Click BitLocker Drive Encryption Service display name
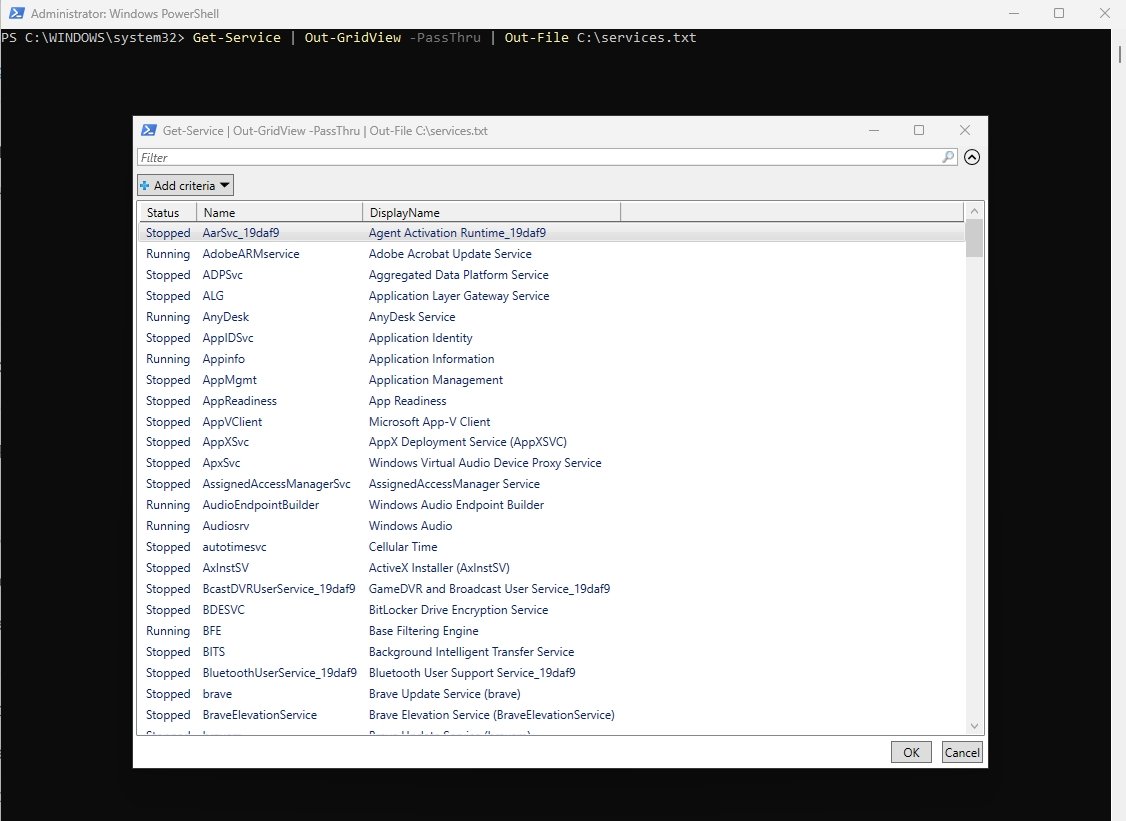The height and width of the screenshot is (821, 1126). (x=458, y=610)
